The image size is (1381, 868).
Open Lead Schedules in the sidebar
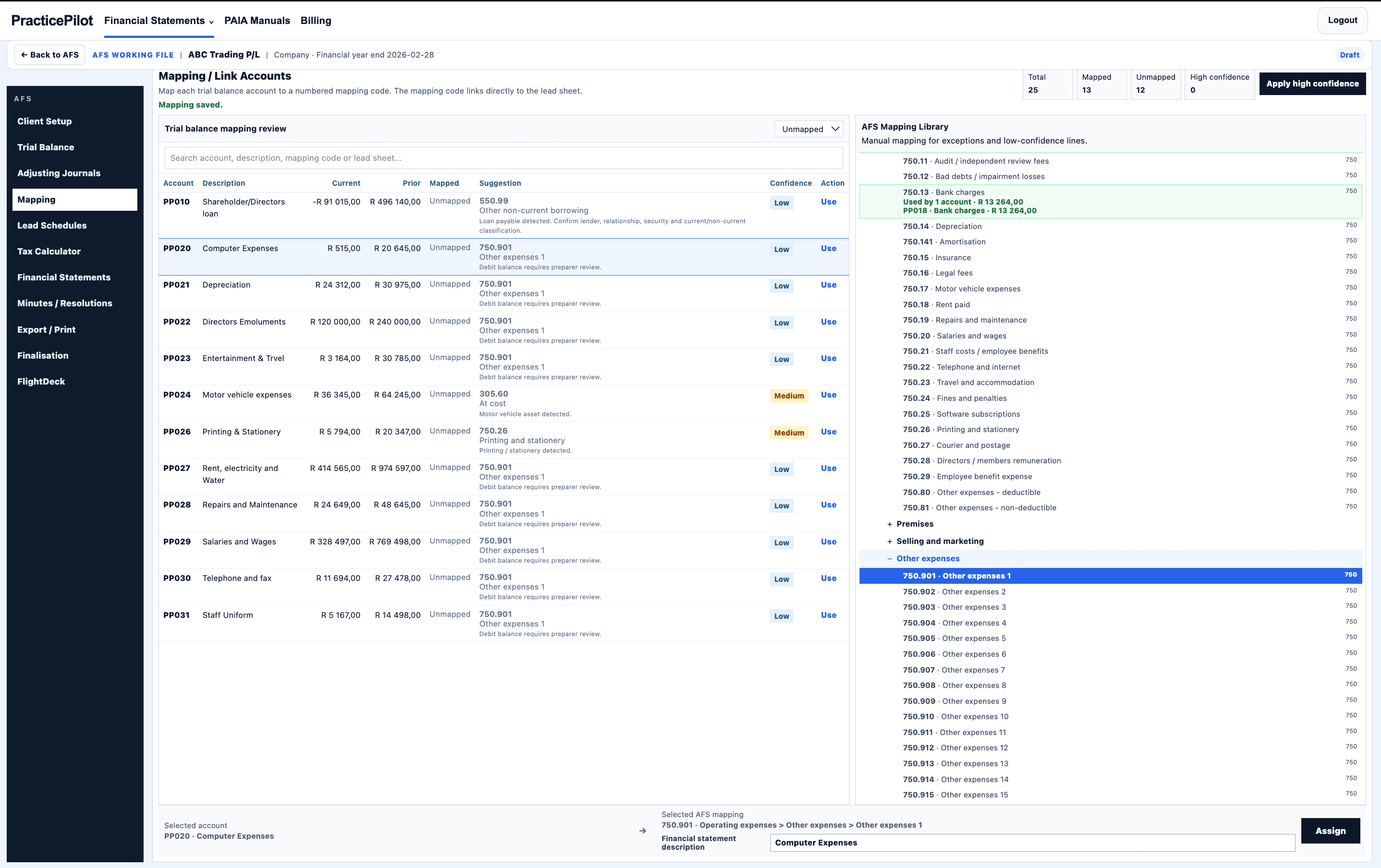pyautogui.click(x=74, y=225)
